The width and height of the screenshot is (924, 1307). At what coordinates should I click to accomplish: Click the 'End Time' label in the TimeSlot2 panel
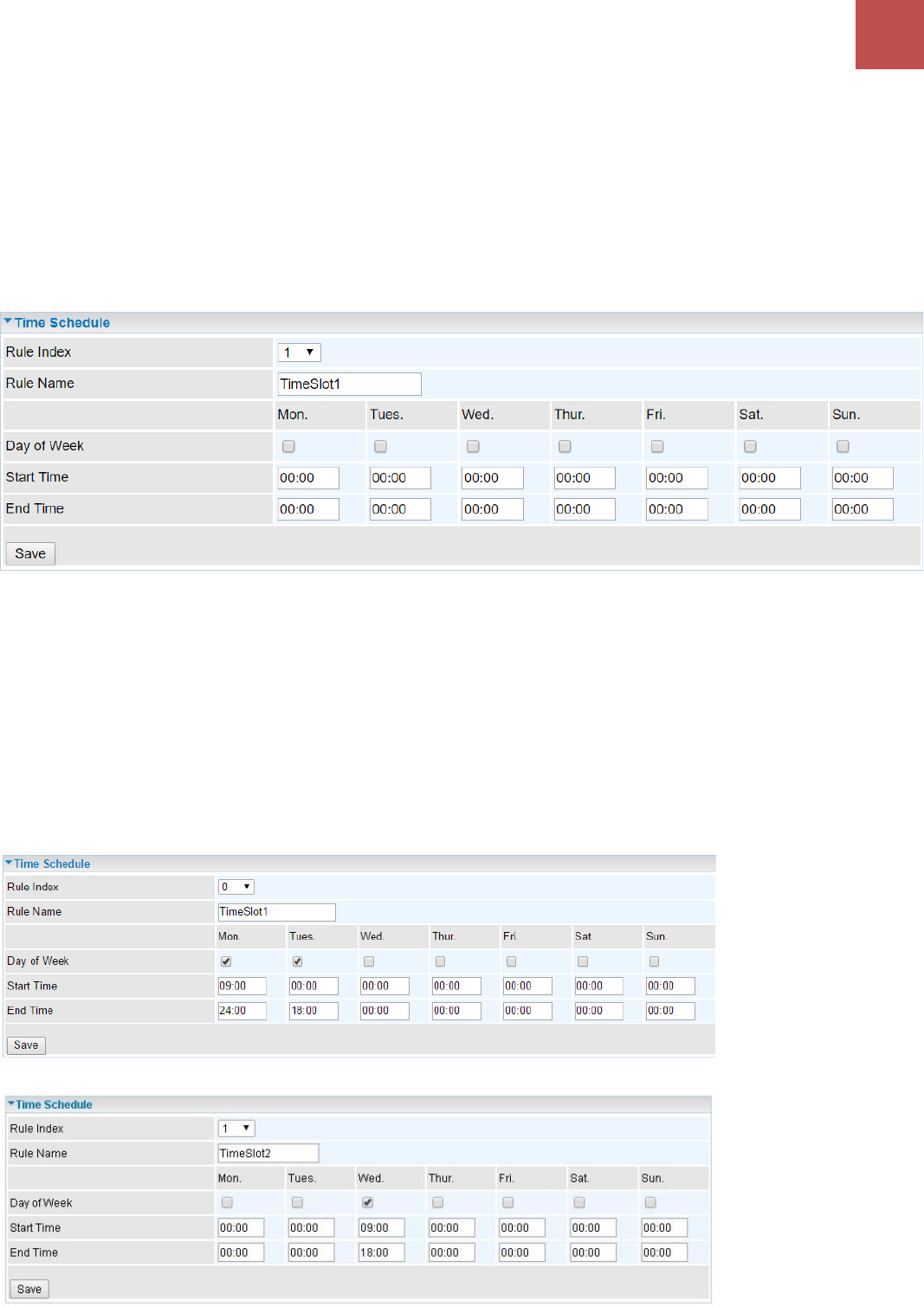pyautogui.click(x=34, y=1252)
